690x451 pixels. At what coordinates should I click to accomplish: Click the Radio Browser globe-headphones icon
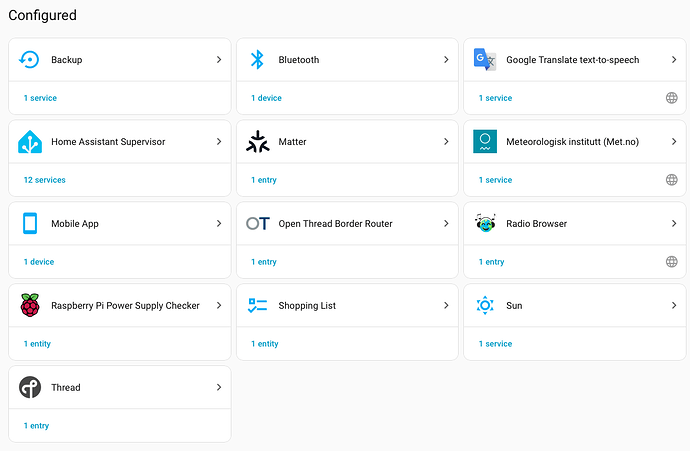pos(485,223)
